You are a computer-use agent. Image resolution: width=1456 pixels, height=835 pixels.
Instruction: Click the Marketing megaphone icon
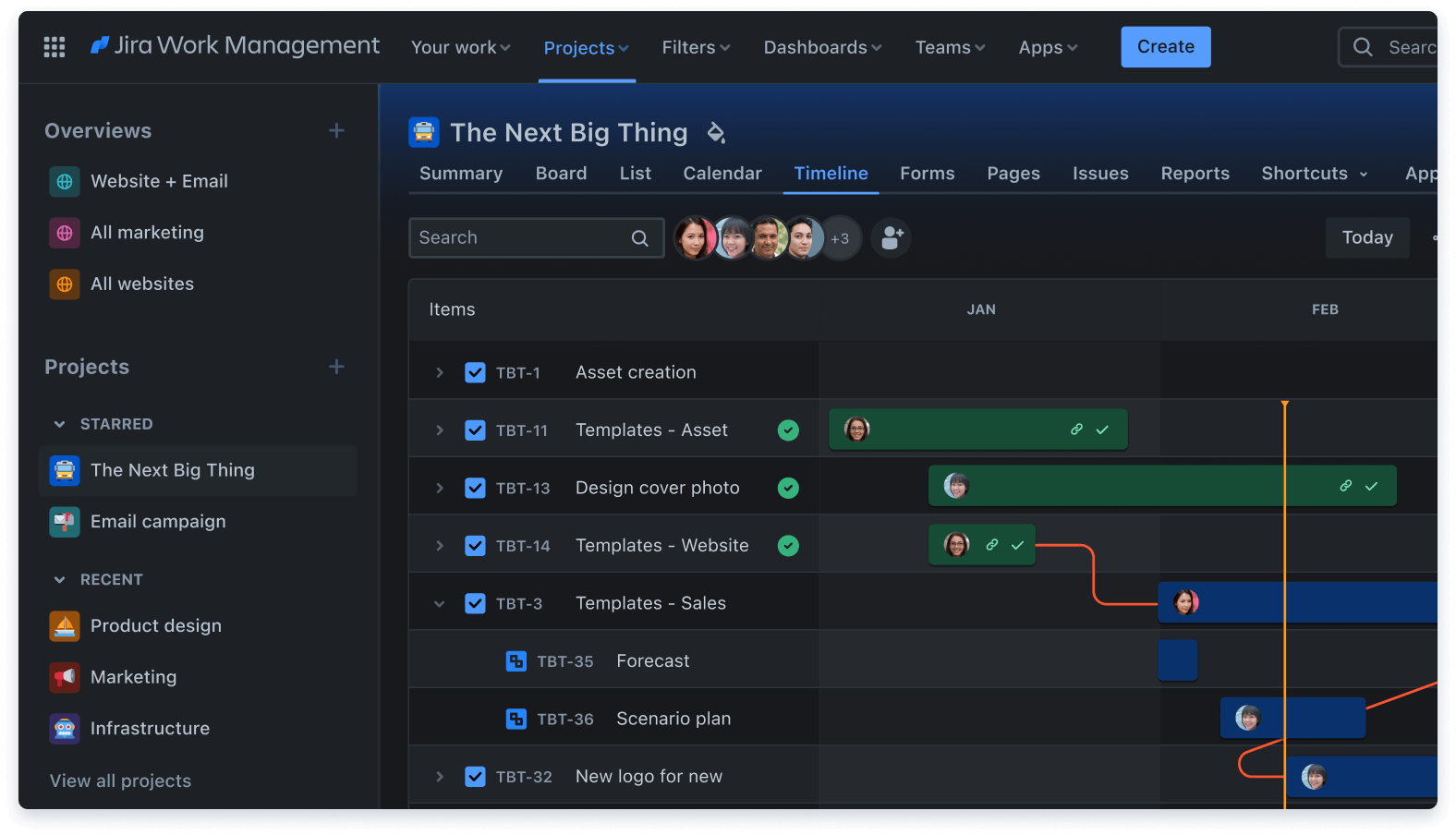click(x=65, y=677)
